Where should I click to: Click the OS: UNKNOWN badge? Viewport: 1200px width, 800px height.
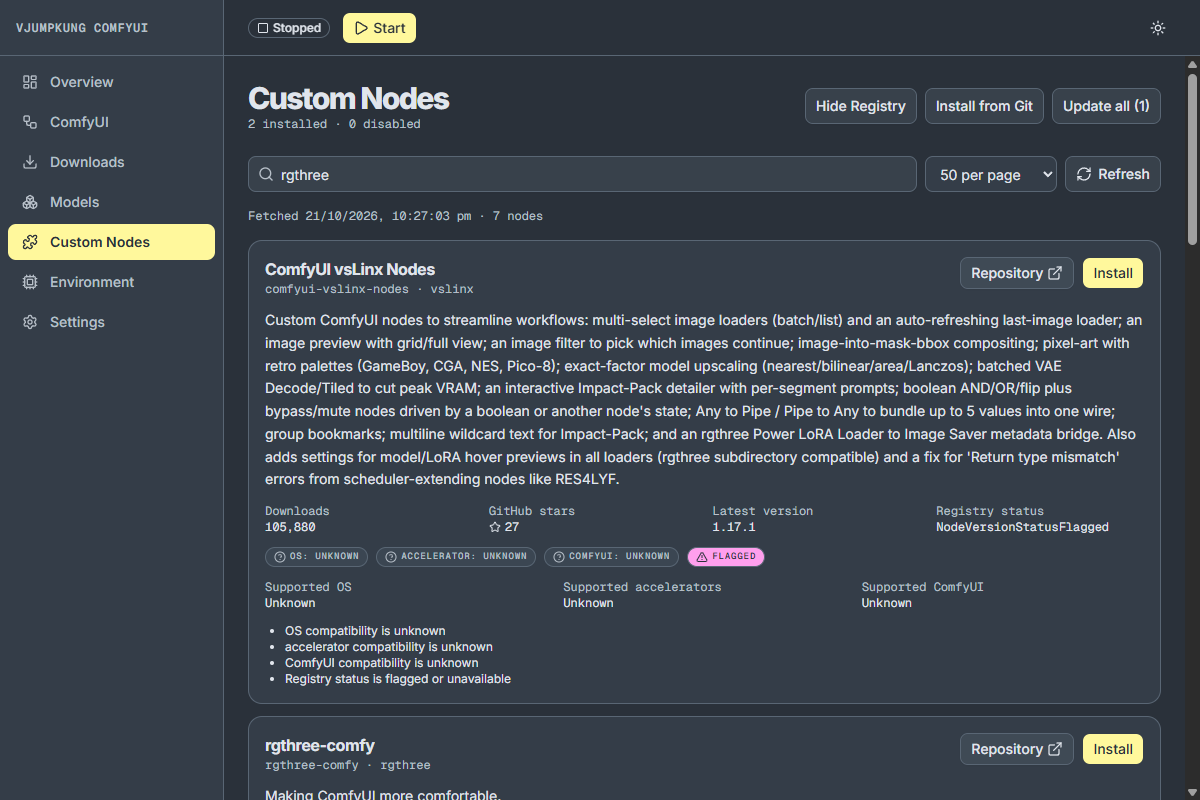[317, 557]
